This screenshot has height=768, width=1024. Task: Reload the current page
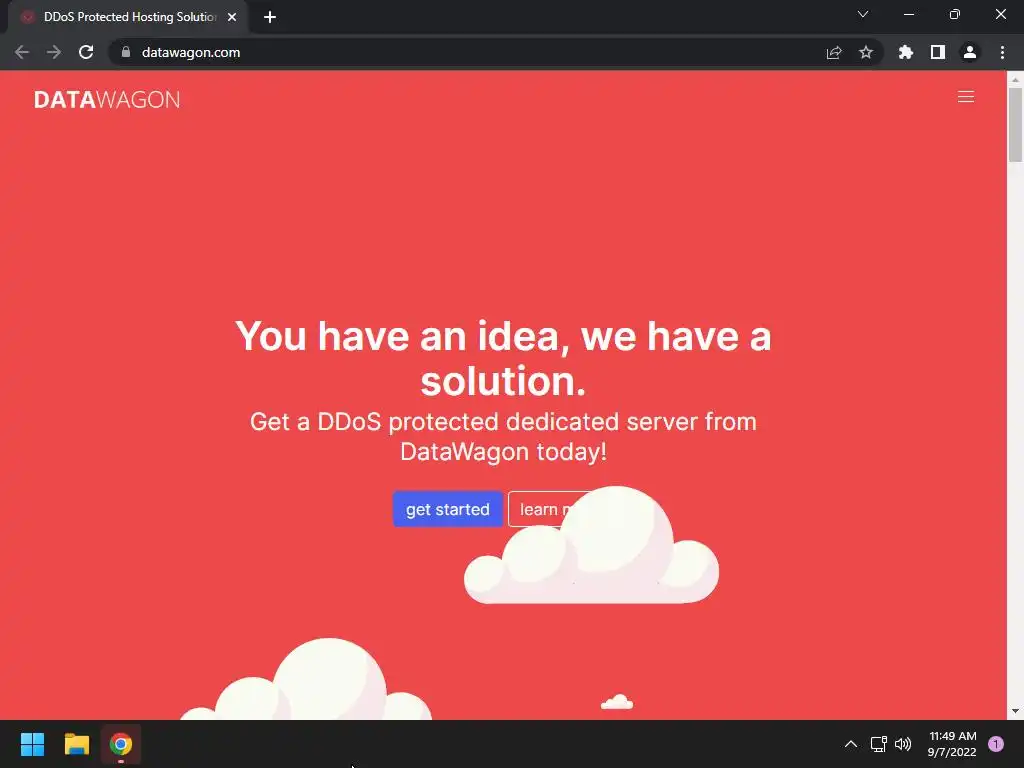[x=86, y=52]
